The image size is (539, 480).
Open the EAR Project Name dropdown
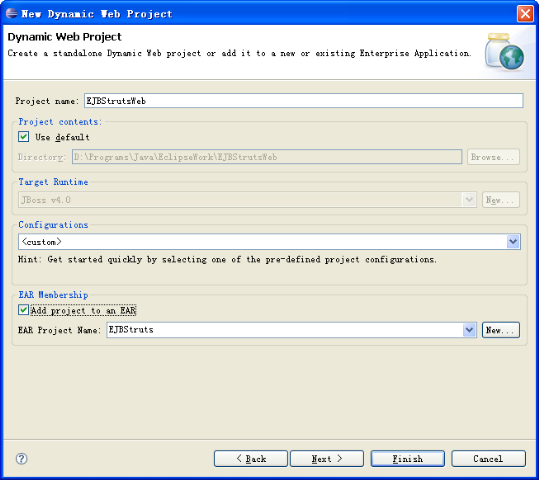[469, 330]
